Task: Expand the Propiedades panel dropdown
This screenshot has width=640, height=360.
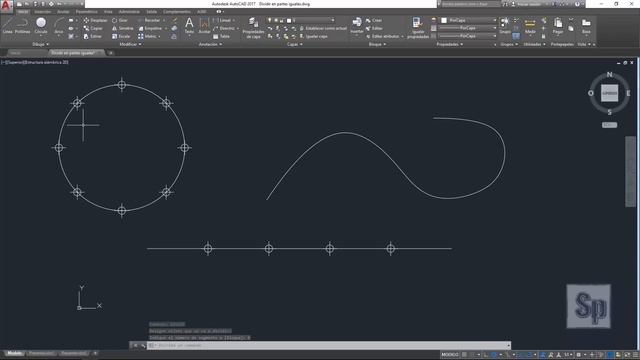Action: click(x=450, y=44)
